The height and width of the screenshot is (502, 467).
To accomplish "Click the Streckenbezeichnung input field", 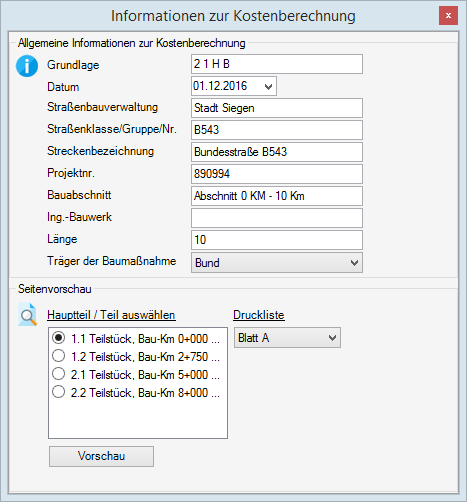I will point(277,152).
